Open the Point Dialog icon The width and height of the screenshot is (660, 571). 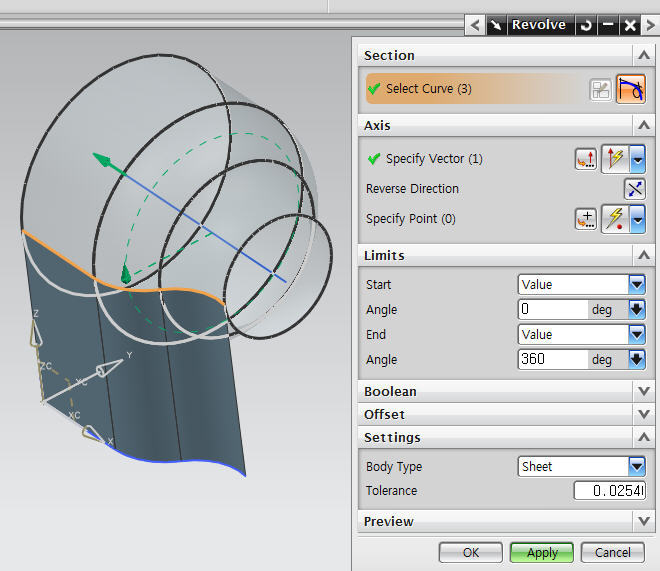click(x=586, y=219)
